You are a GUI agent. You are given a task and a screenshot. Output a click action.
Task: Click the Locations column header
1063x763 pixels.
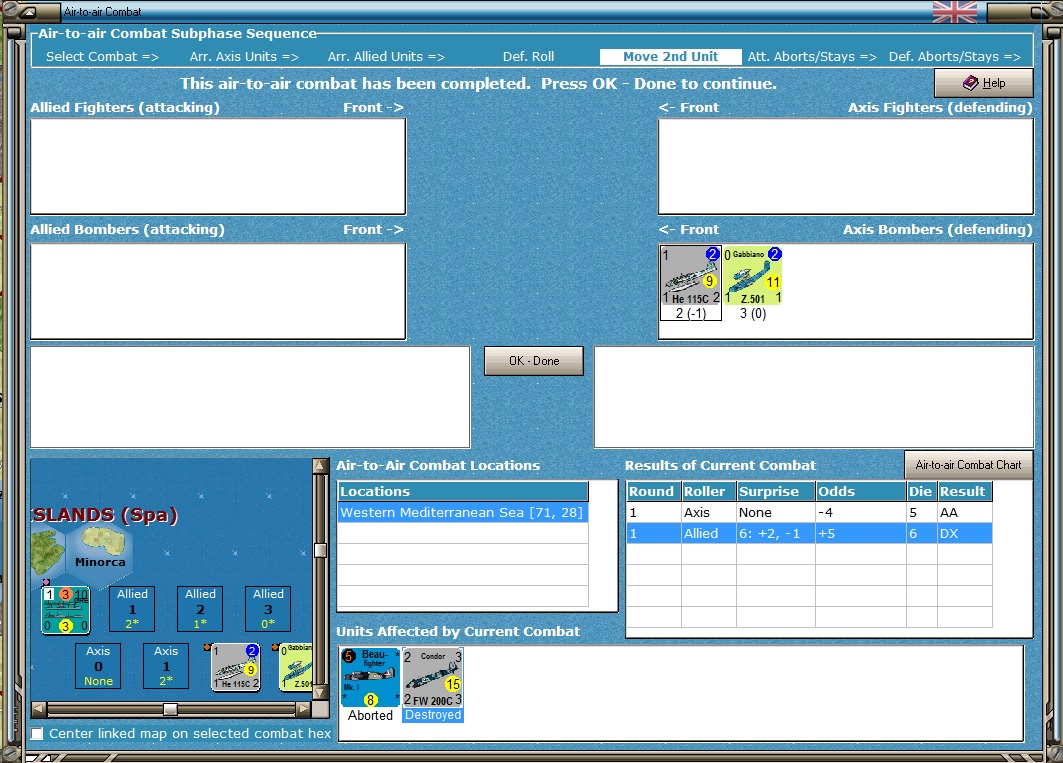pos(463,491)
